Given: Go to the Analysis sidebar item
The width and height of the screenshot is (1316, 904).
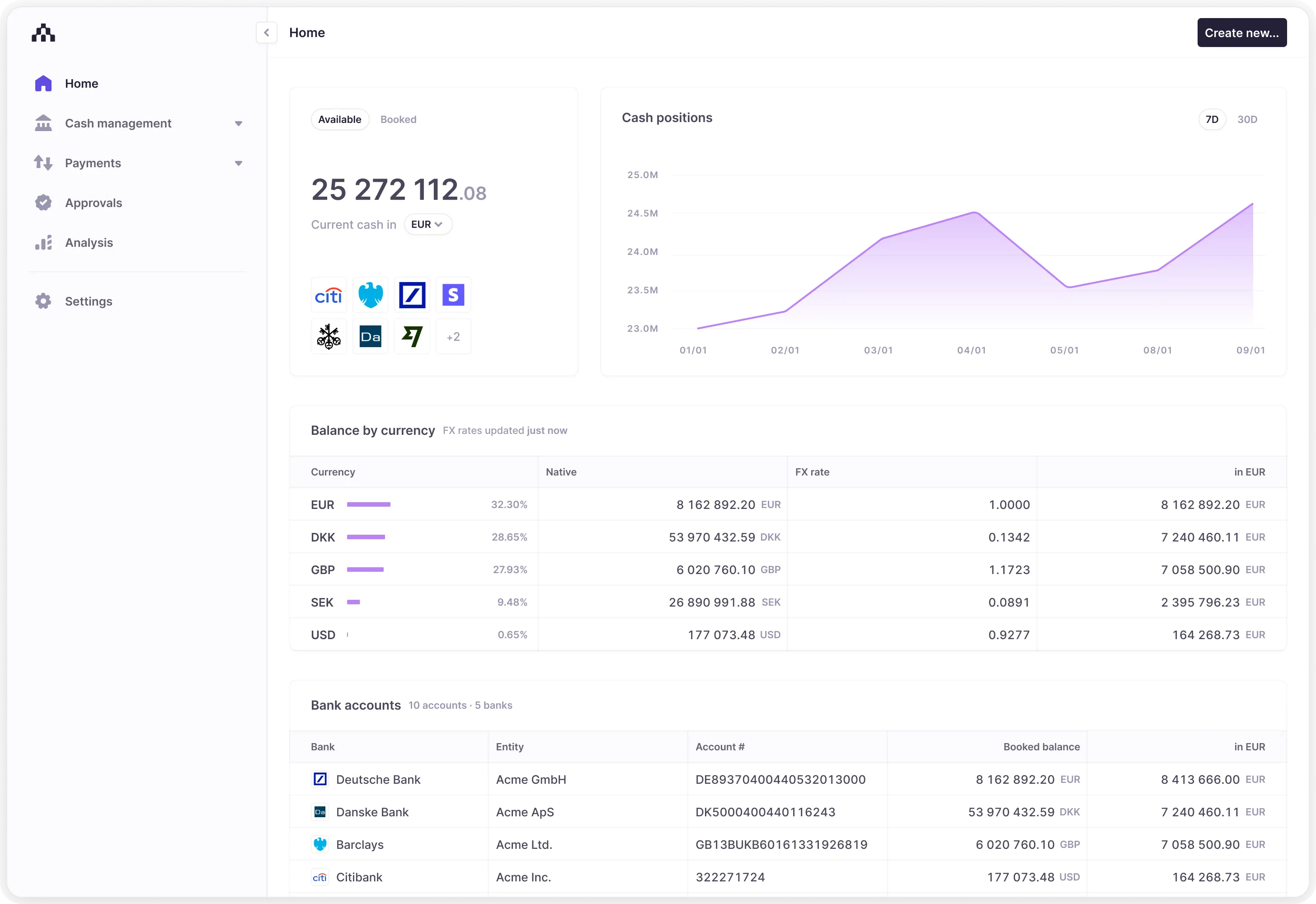Looking at the screenshot, I should (89, 242).
